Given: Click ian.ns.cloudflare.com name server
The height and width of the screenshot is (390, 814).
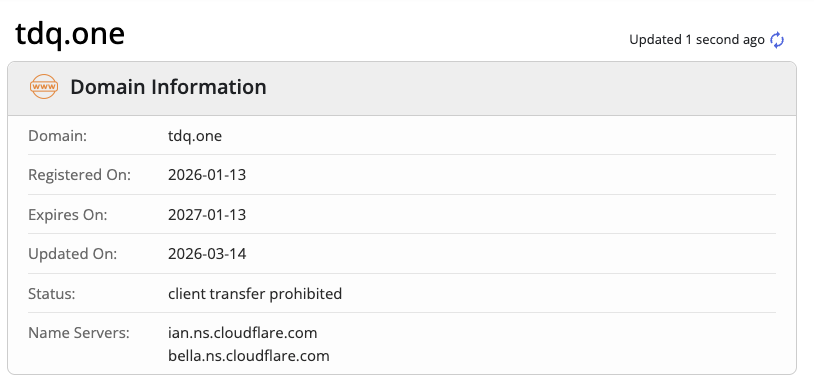Looking at the screenshot, I should coord(242,333).
